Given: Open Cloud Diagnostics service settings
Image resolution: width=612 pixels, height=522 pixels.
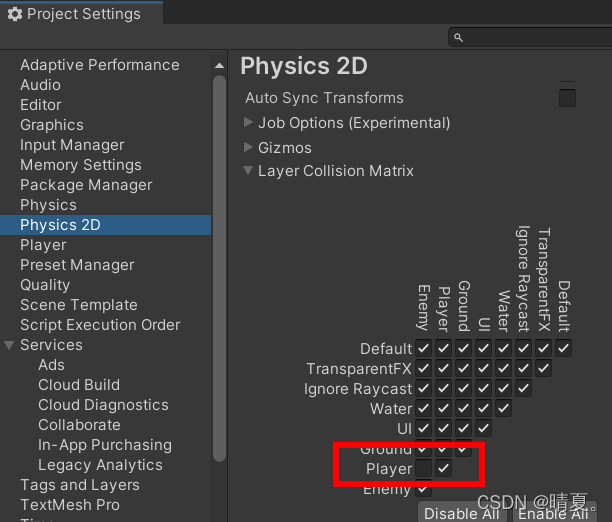Looking at the screenshot, I should point(103,405).
